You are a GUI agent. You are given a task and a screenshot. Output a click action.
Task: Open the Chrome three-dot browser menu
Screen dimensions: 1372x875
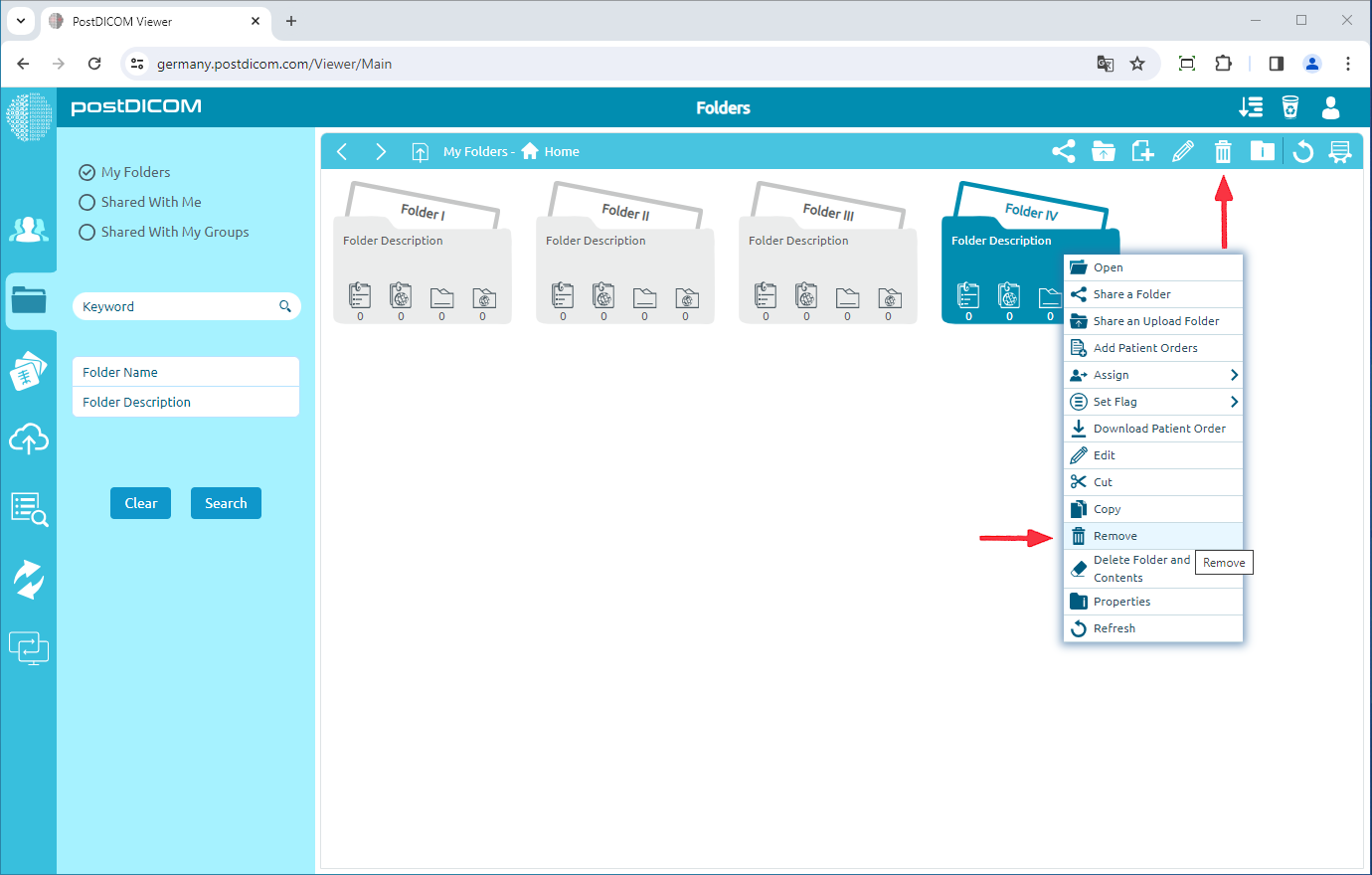[1348, 63]
